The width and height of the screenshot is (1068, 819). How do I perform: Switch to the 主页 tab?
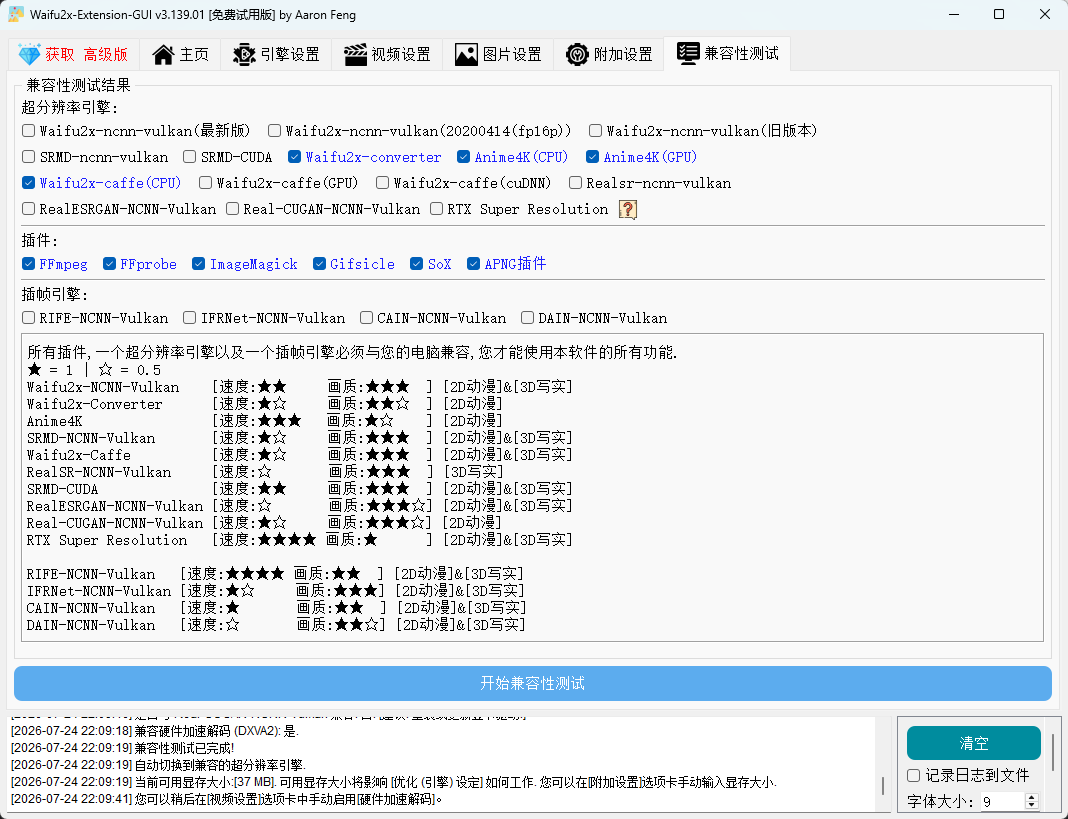(x=180, y=55)
